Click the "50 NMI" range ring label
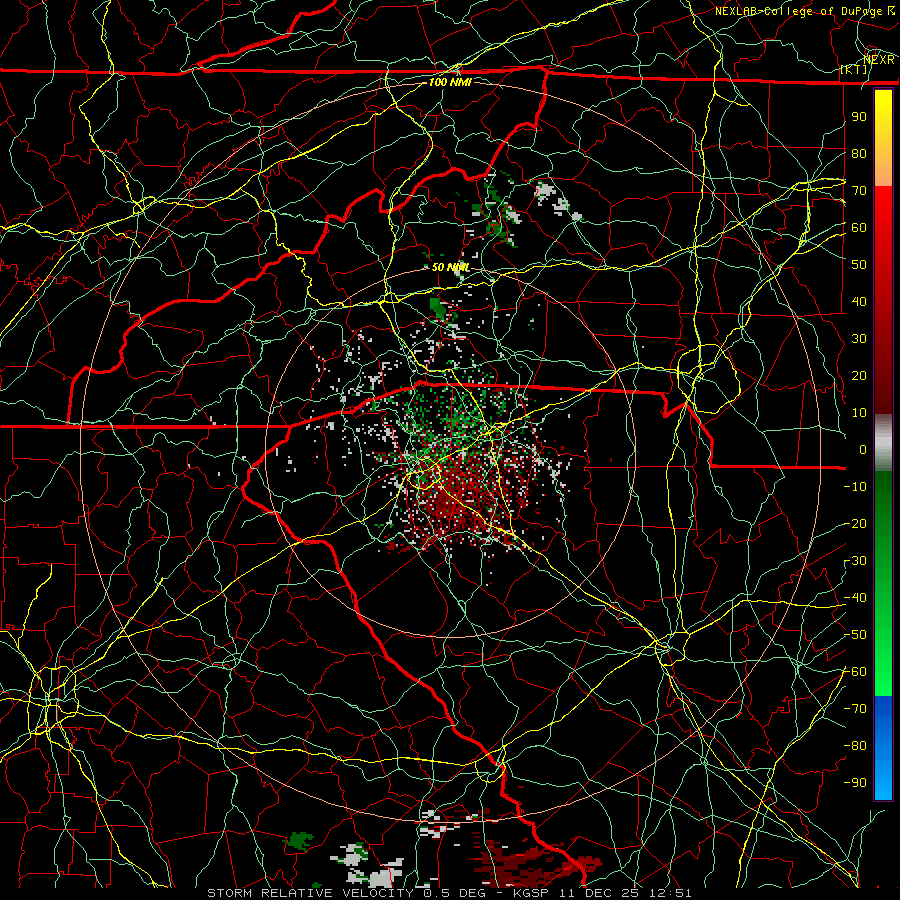 point(451,267)
